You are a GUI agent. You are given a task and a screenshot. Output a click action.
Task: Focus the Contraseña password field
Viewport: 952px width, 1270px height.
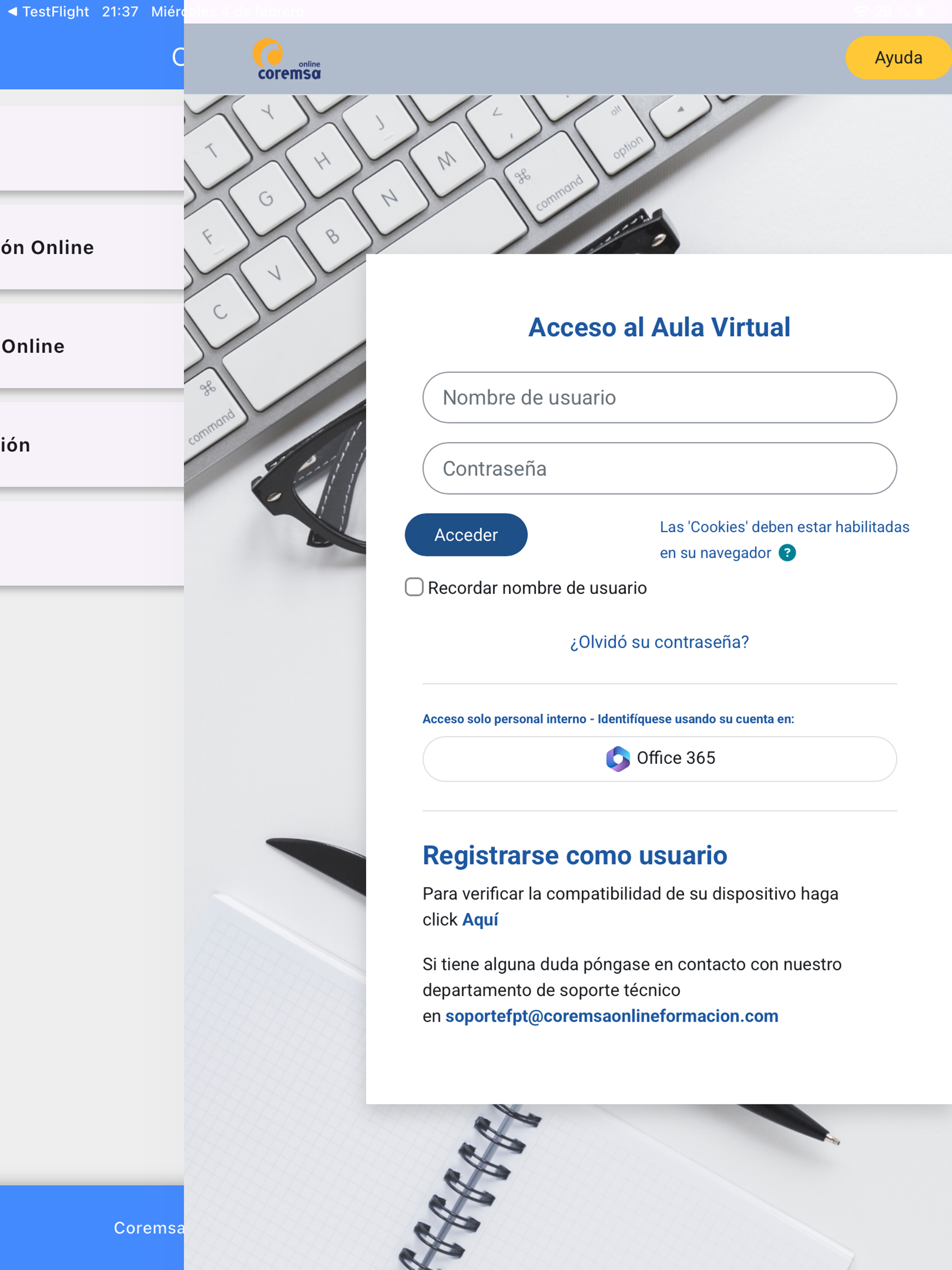pos(659,468)
